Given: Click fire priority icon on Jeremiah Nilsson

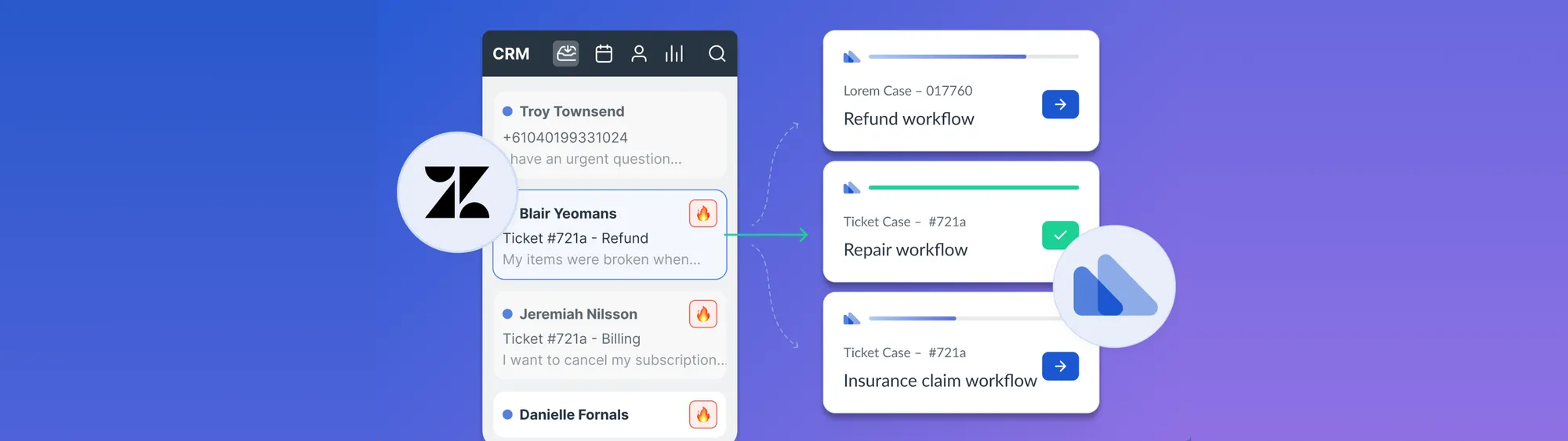Looking at the screenshot, I should pyautogui.click(x=703, y=314).
